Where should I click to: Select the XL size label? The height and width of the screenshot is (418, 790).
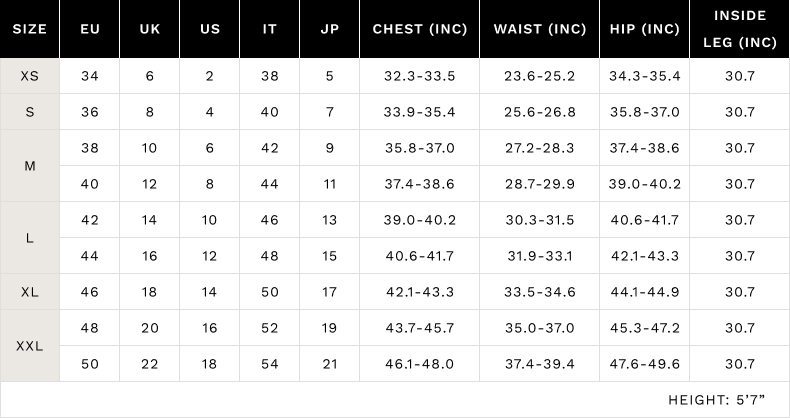point(30,292)
